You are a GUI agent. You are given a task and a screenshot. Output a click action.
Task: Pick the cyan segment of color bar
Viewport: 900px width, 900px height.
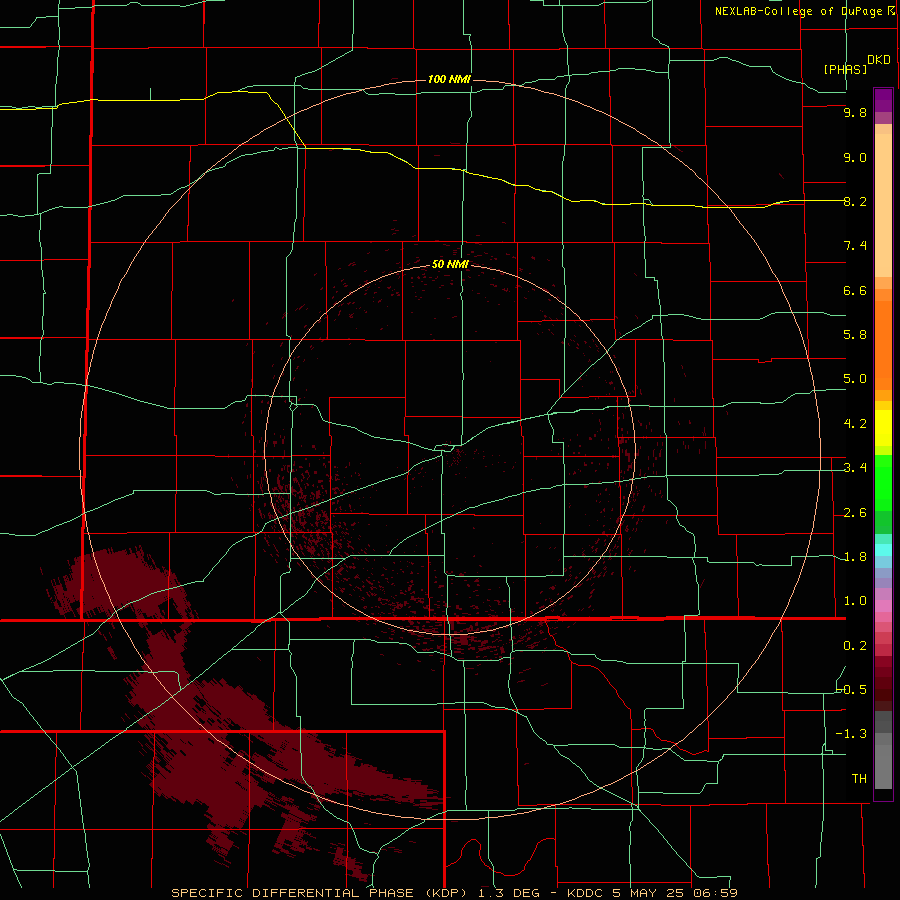pos(883,550)
